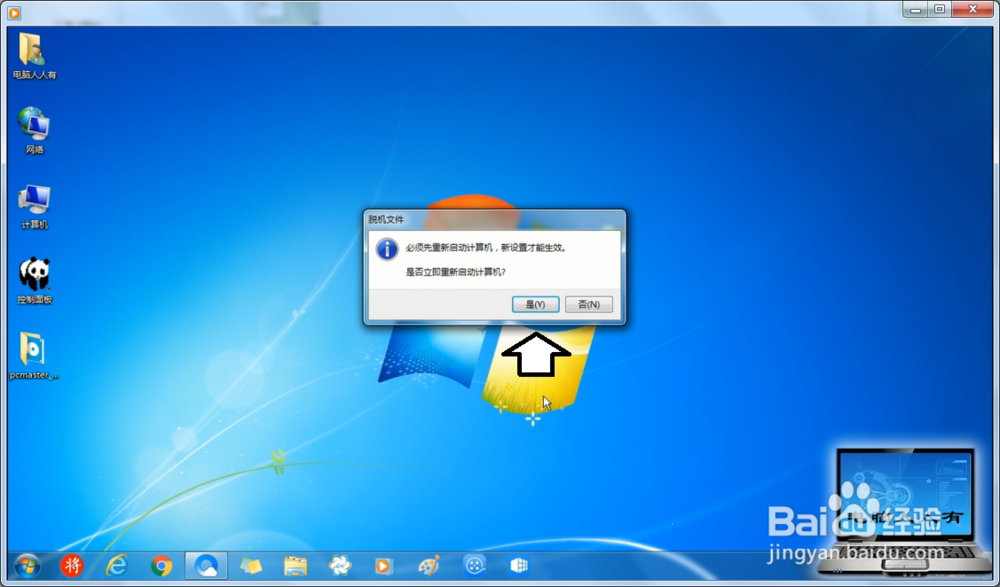Viewport: 1000px width, 587px height.
Task: Launch the red 将 chess taskbar icon
Action: (71, 566)
